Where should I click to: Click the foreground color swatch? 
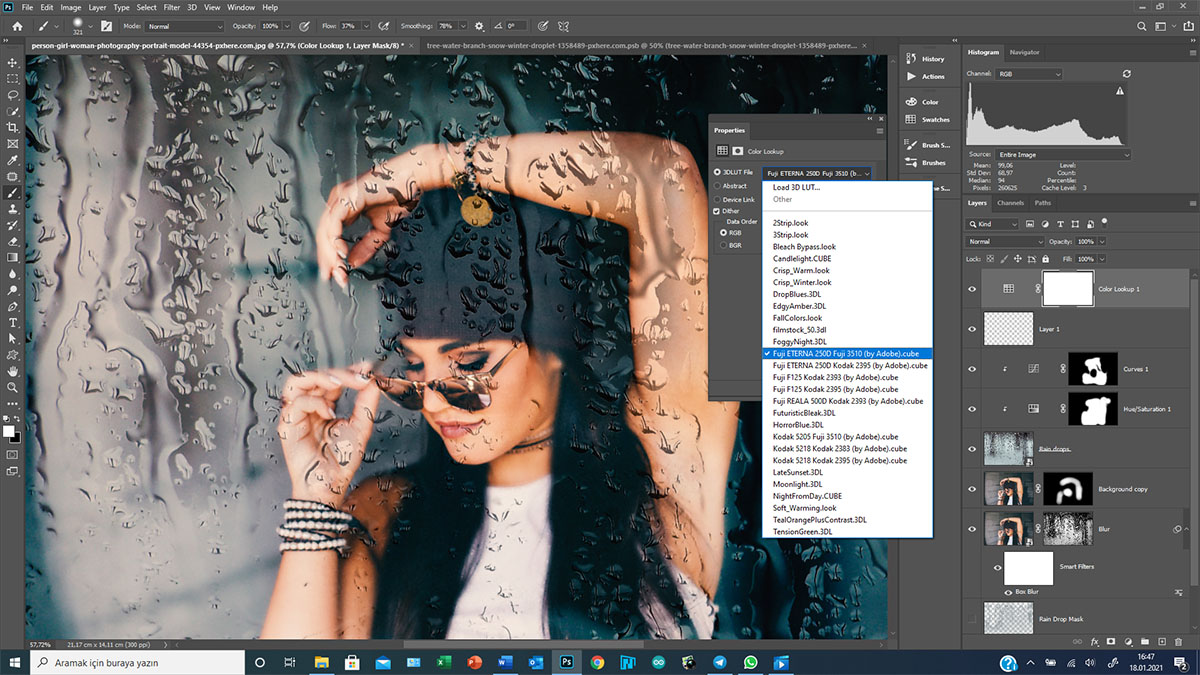coord(9,431)
